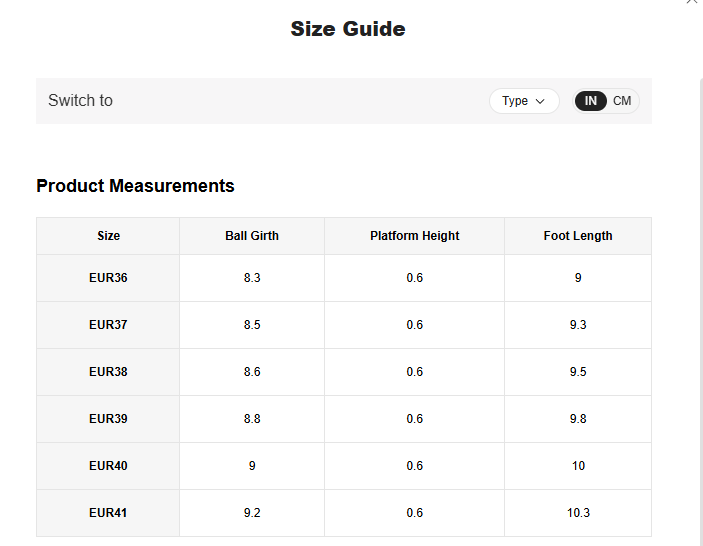Click the Foot Length column header
703x546 pixels.
pyautogui.click(x=578, y=236)
